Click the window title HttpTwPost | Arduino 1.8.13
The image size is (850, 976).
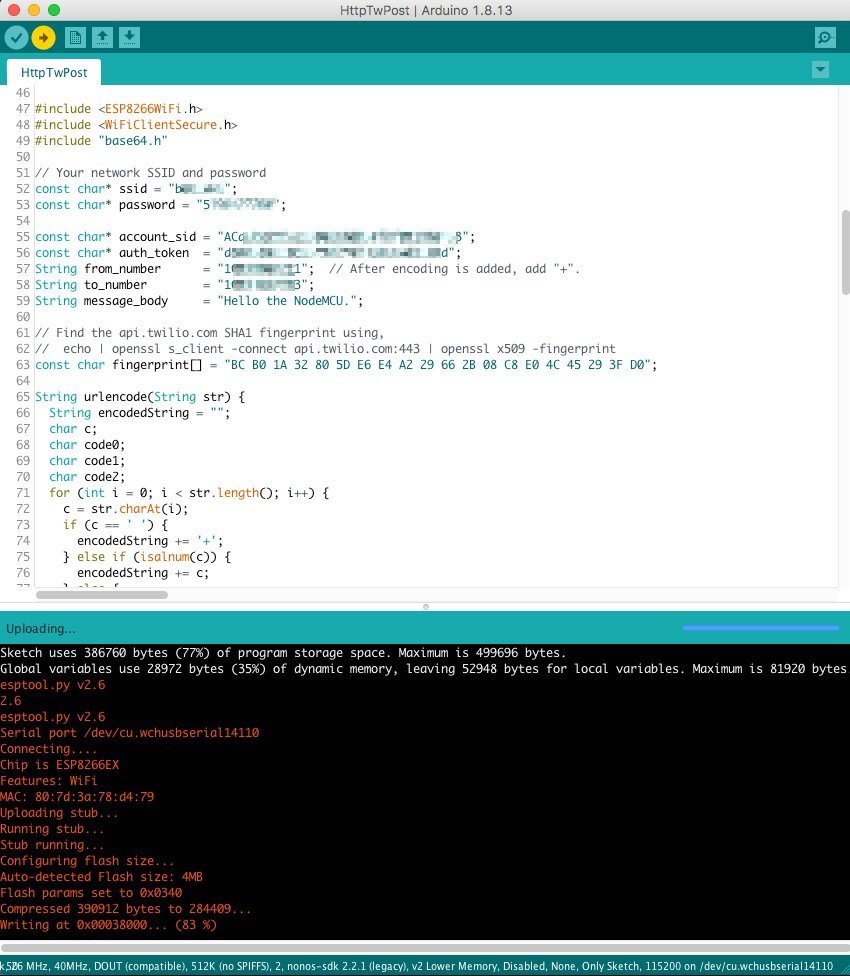click(x=426, y=10)
